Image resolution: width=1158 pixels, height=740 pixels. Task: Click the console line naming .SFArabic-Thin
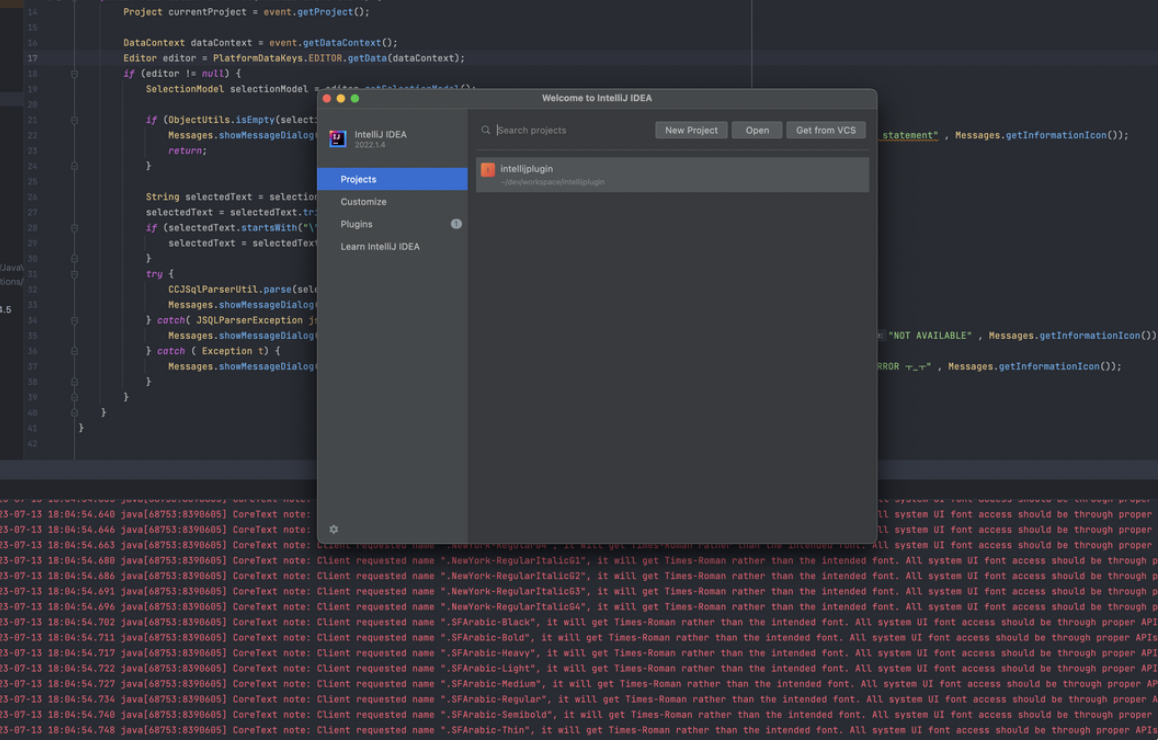click(579, 730)
